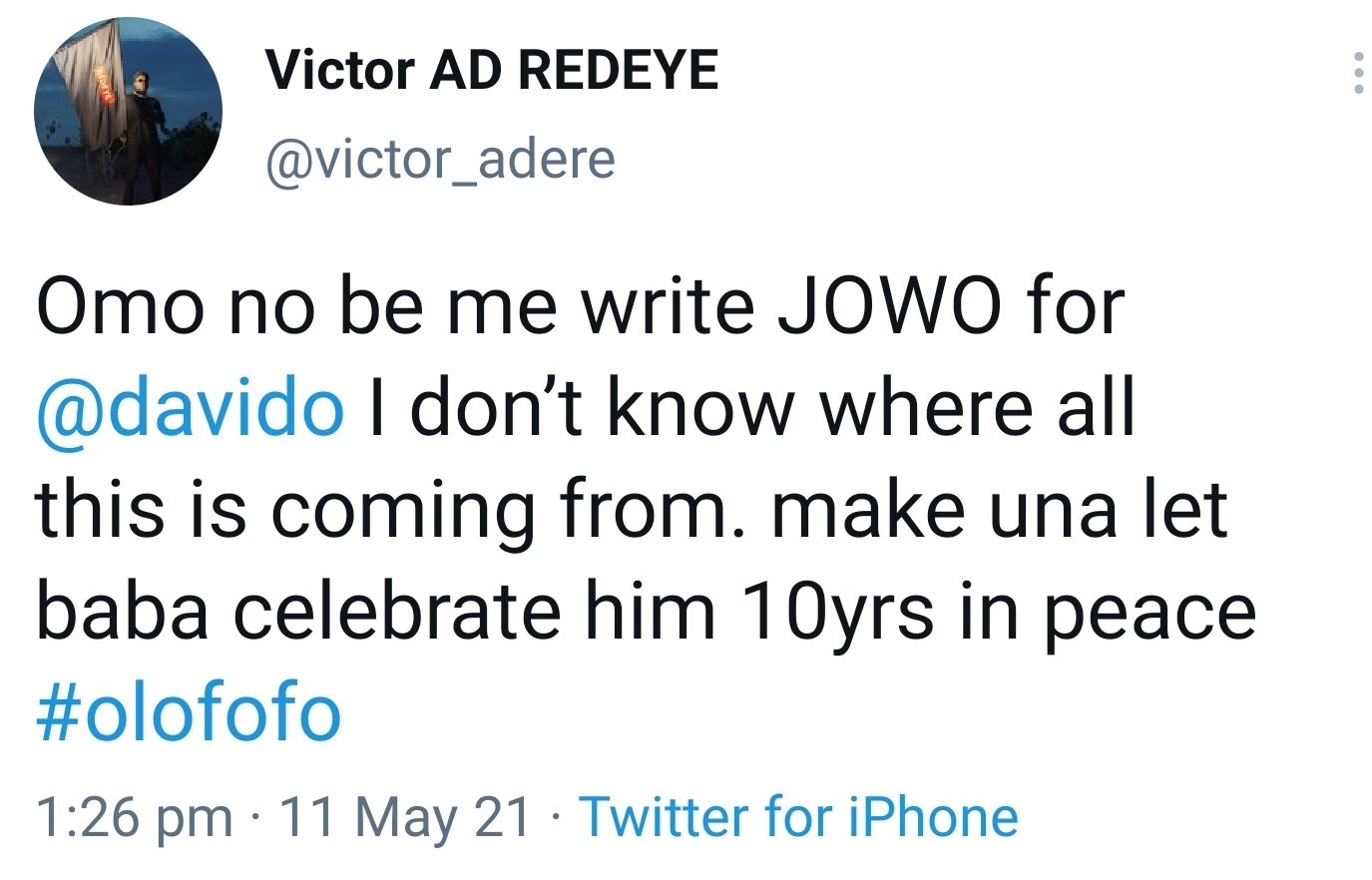Click the display name Victor AD REDEYE
This screenshot has height=880, width=1372.
[x=492, y=71]
